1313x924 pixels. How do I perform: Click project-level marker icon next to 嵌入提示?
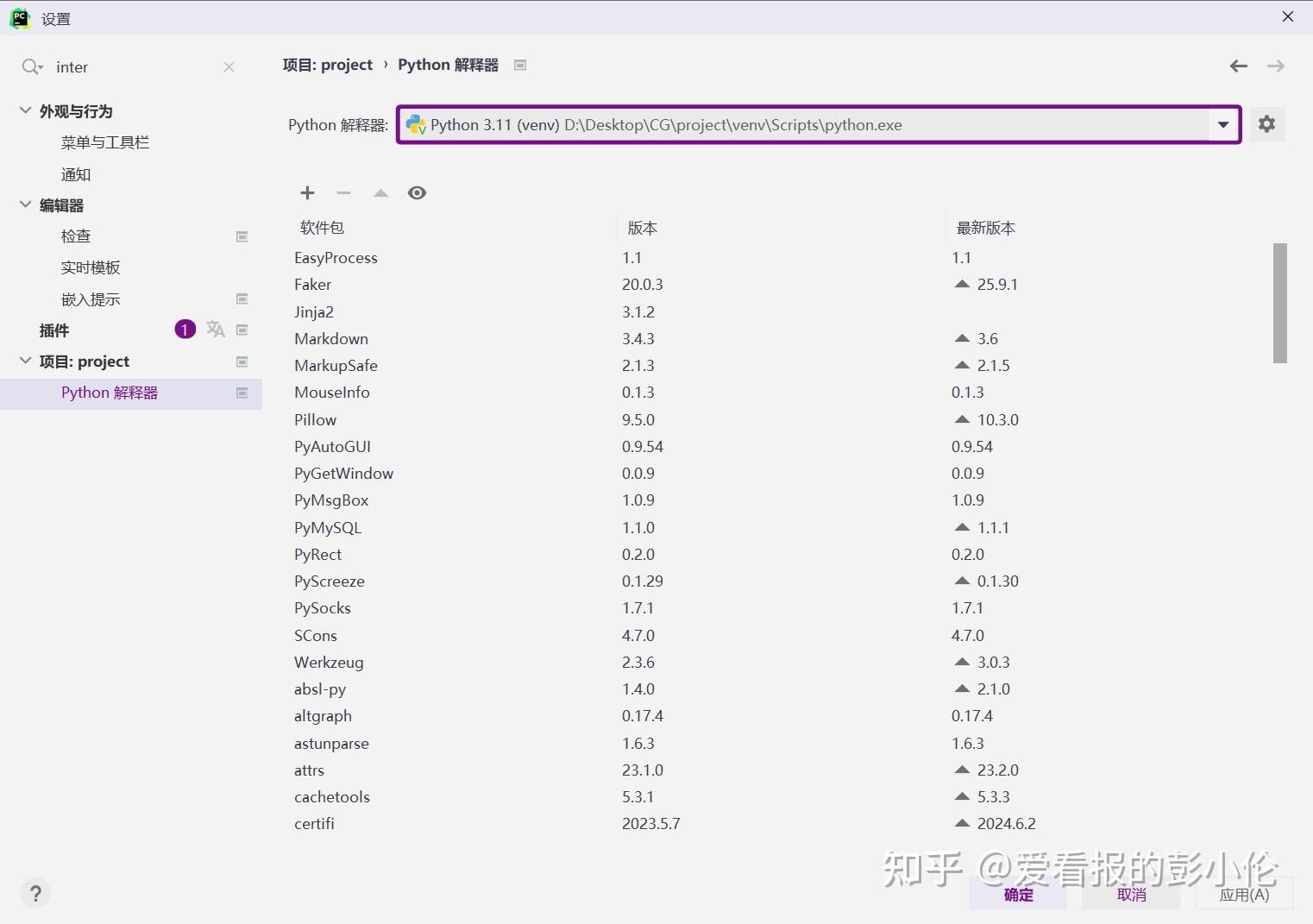click(x=242, y=299)
